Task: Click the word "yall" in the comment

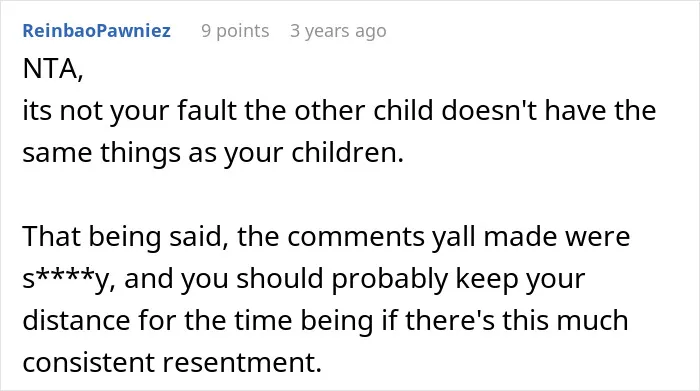Action: [454, 237]
